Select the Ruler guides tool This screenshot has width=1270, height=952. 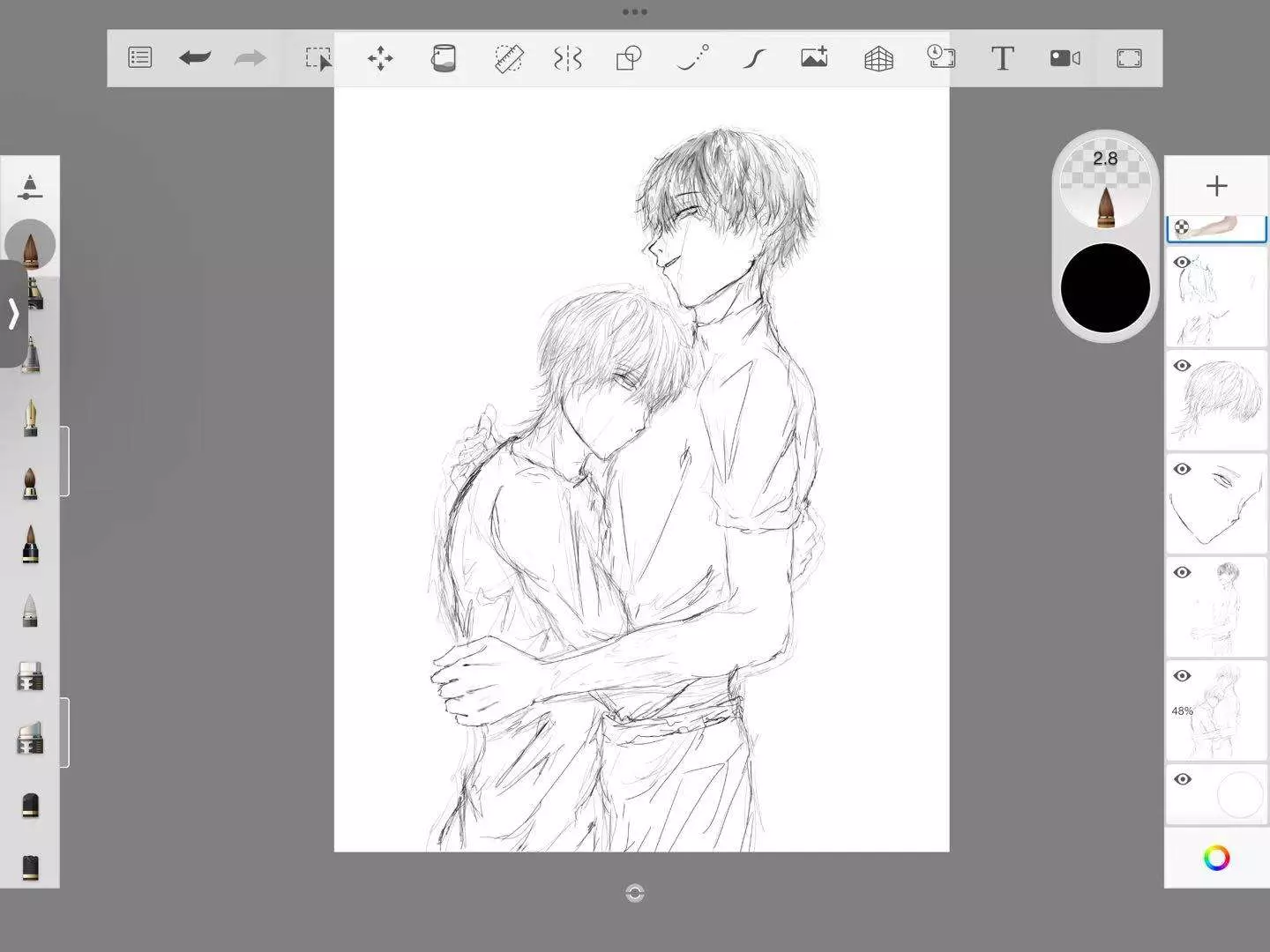(508, 59)
